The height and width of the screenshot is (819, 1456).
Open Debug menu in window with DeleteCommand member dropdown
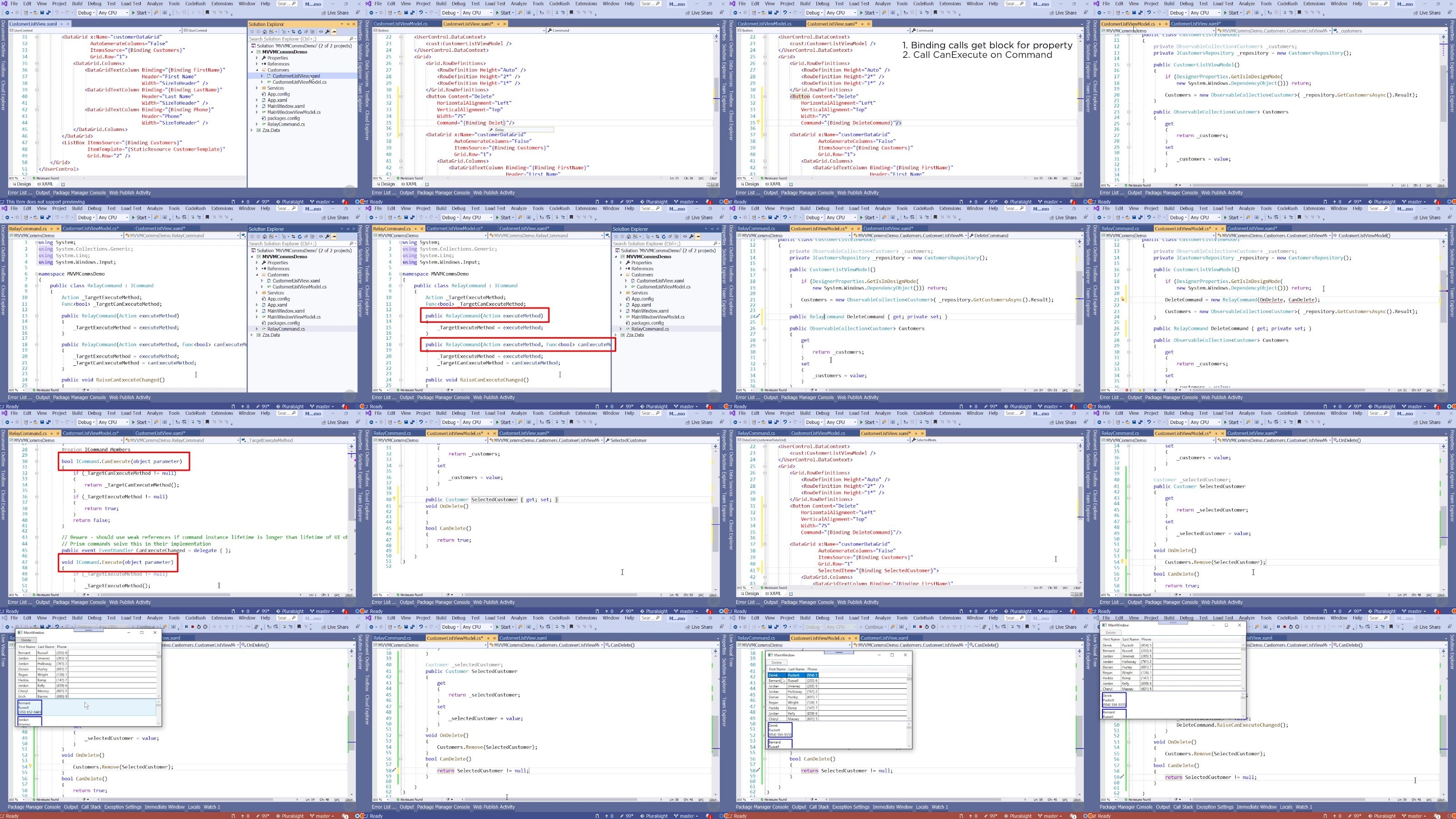coord(822,208)
